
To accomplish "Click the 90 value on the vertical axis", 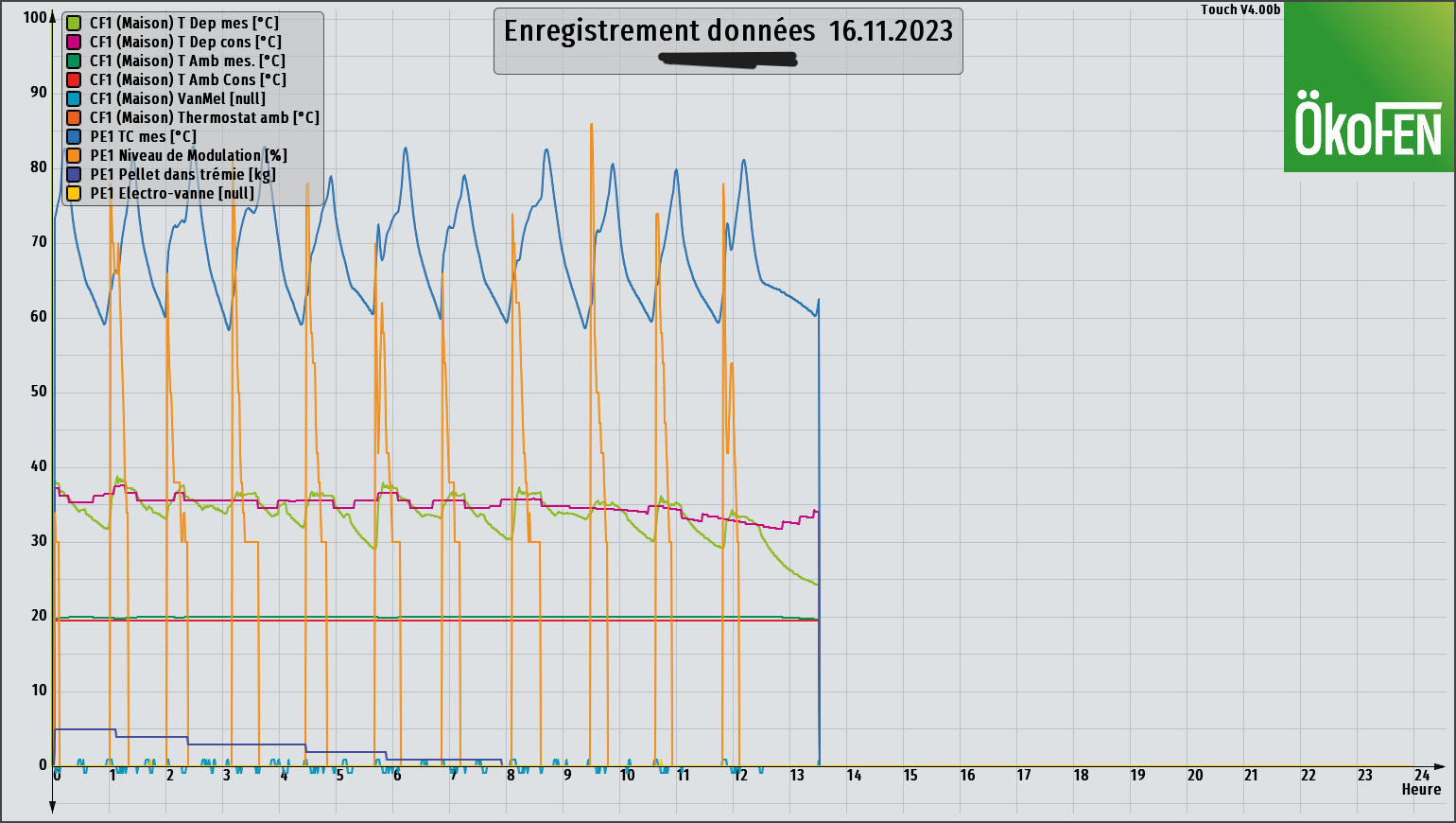I will pos(39,92).
